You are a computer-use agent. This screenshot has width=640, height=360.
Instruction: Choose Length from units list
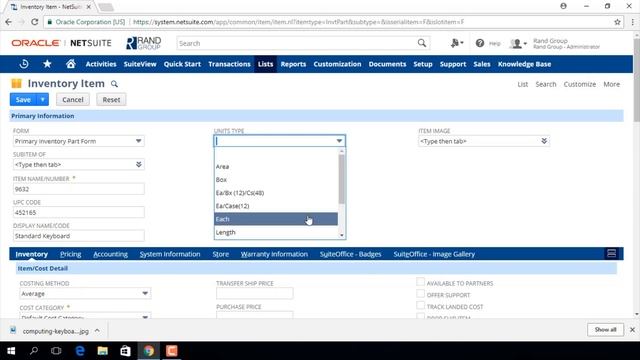(276, 232)
